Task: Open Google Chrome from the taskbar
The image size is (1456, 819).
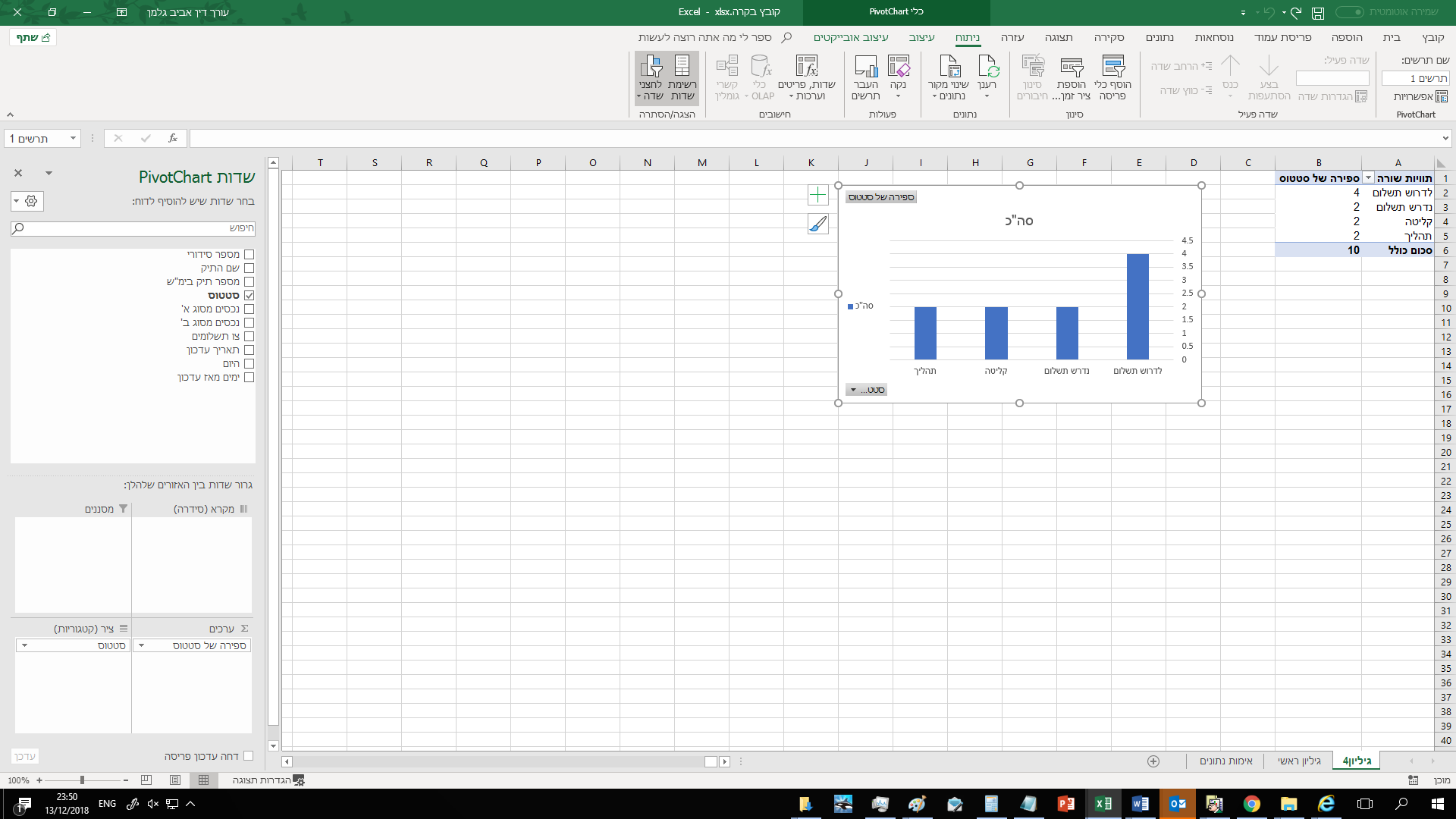Action: 1251,804
